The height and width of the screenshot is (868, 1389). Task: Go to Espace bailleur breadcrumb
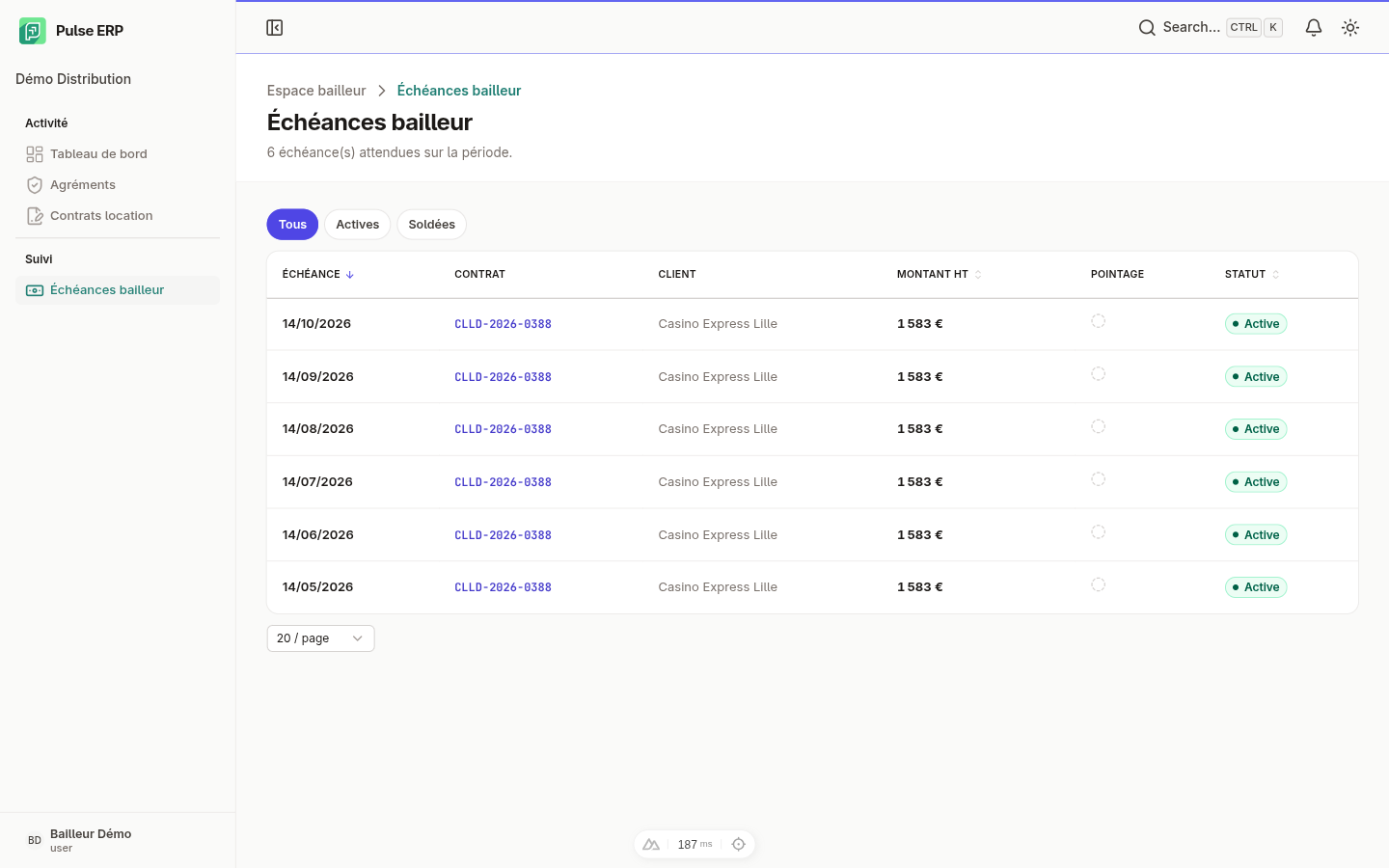316,91
